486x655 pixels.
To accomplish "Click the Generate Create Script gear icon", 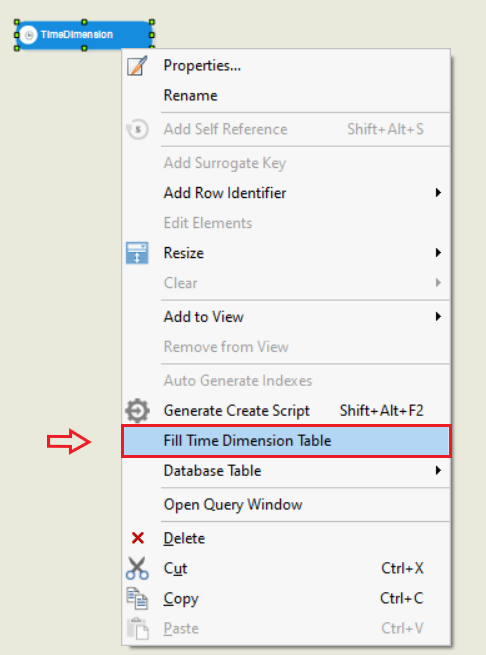I will point(137,411).
